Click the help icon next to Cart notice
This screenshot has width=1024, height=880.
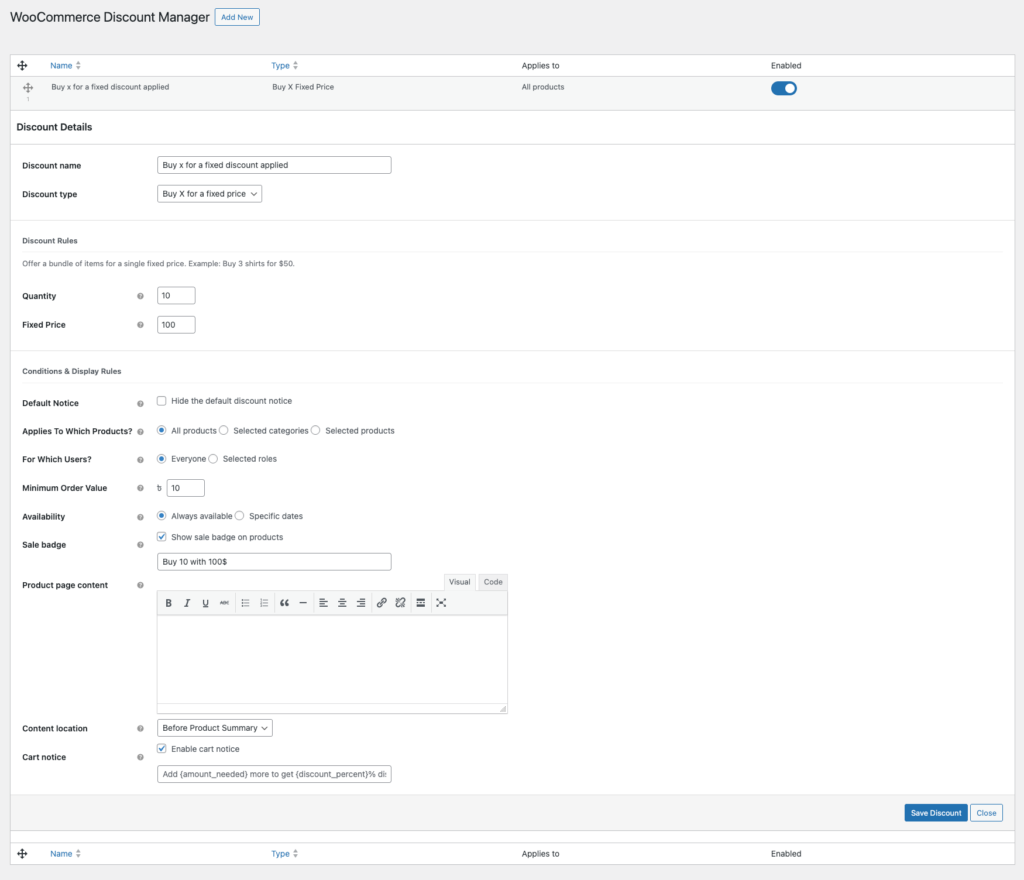click(x=140, y=757)
